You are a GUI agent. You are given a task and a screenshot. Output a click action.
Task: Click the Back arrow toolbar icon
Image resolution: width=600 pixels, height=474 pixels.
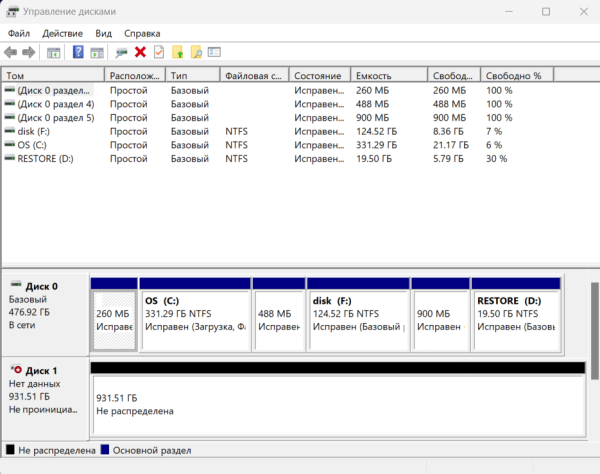[x=11, y=52]
